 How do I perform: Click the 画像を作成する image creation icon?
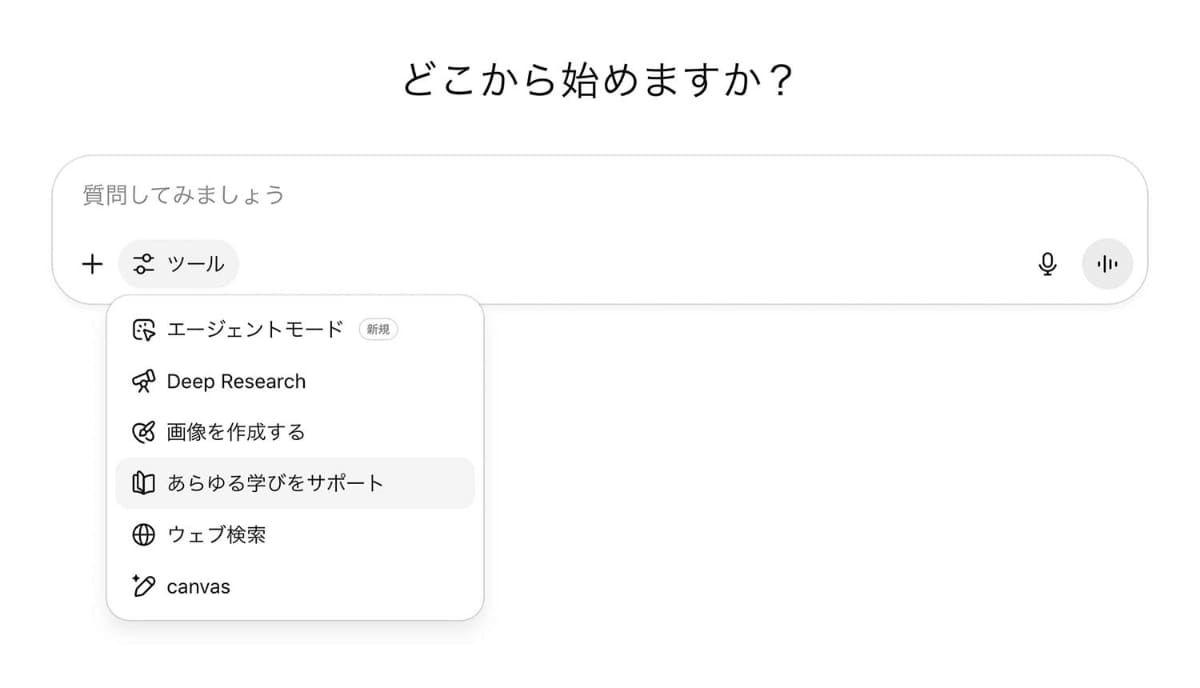[x=143, y=432]
